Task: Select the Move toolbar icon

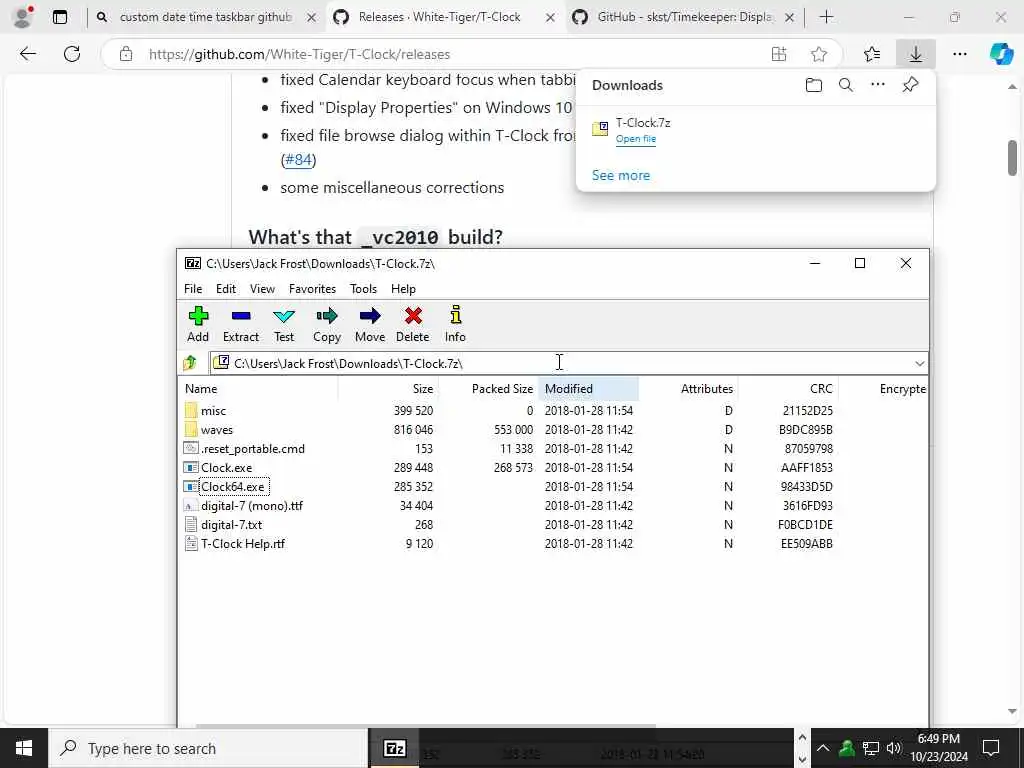Action: click(x=370, y=324)
